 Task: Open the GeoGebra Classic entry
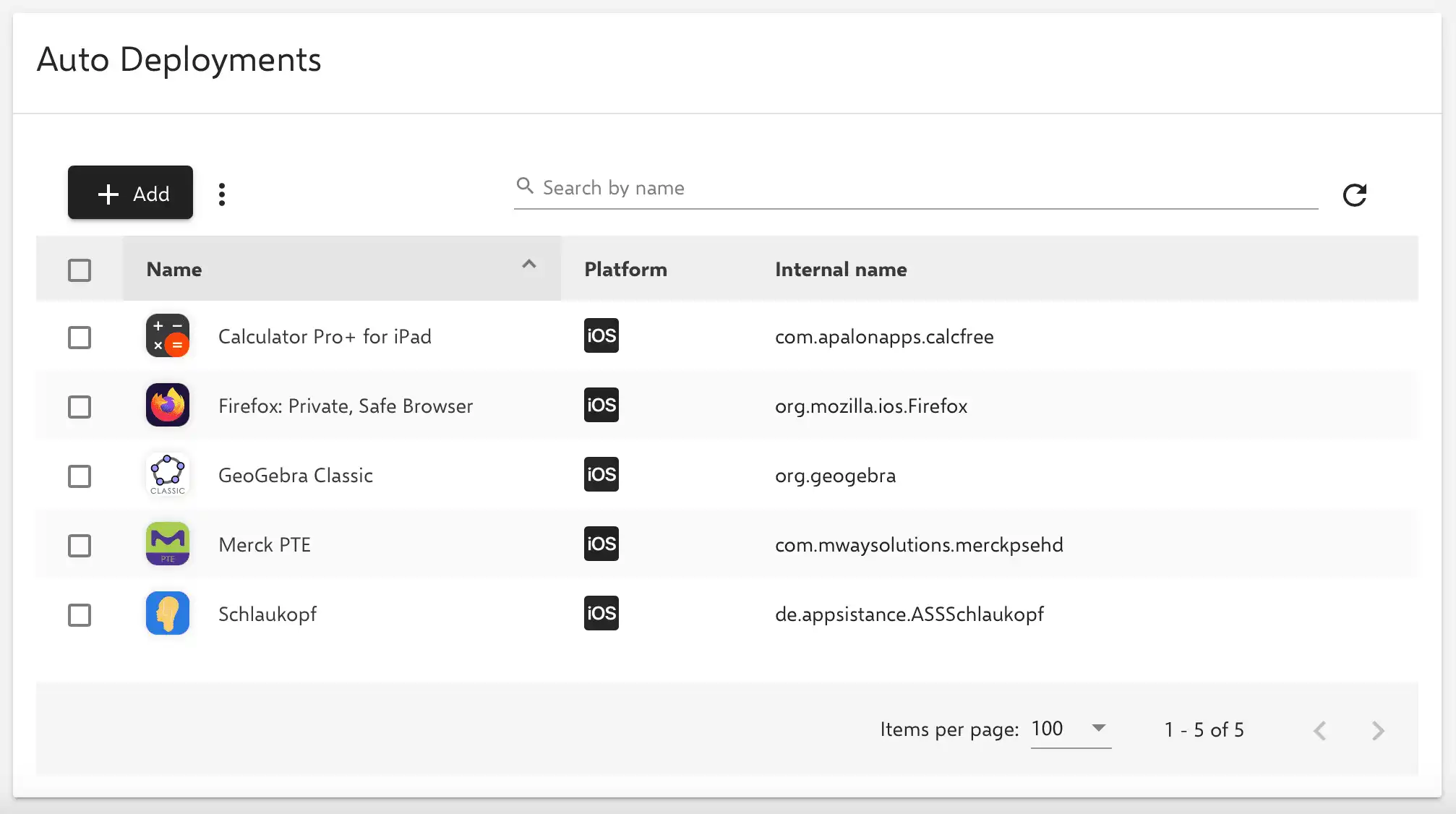coord(296,475)
